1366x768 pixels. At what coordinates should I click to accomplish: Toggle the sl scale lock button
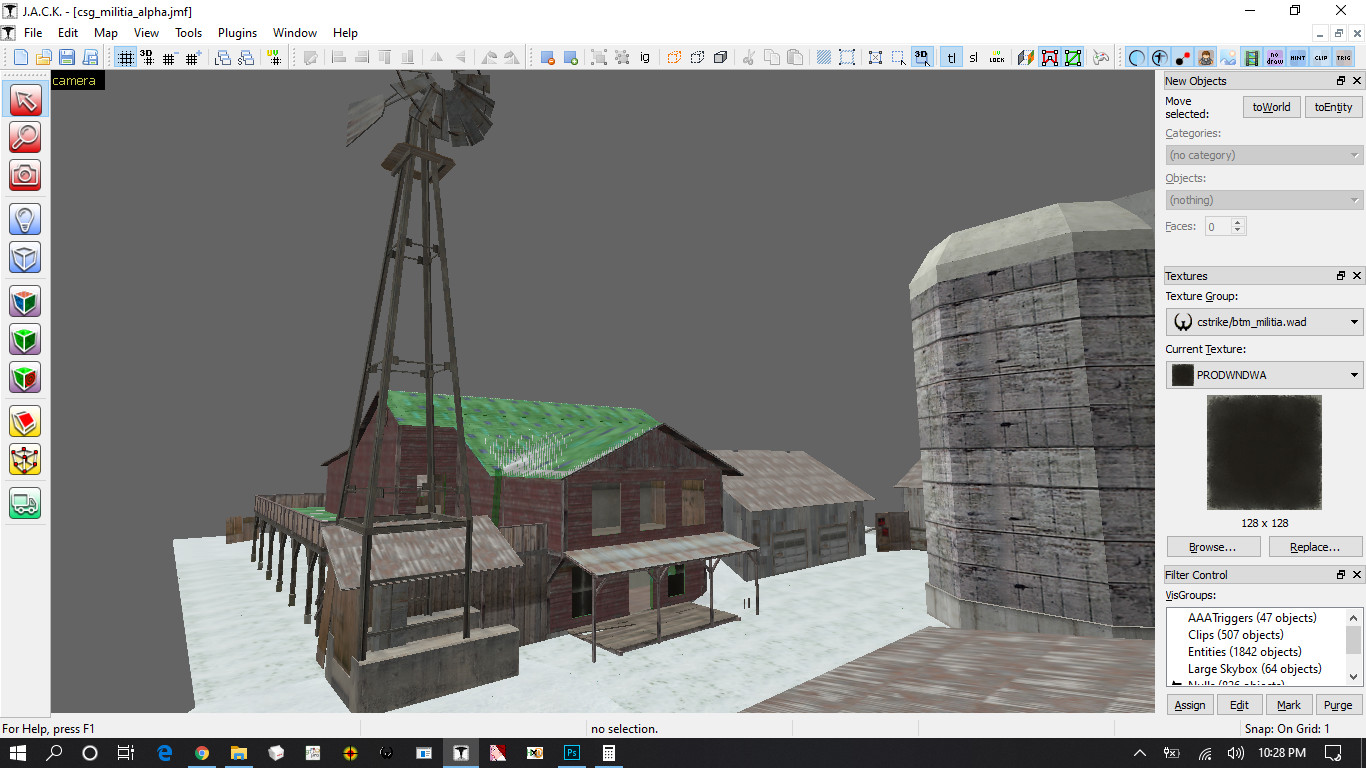tap(974, 57)
